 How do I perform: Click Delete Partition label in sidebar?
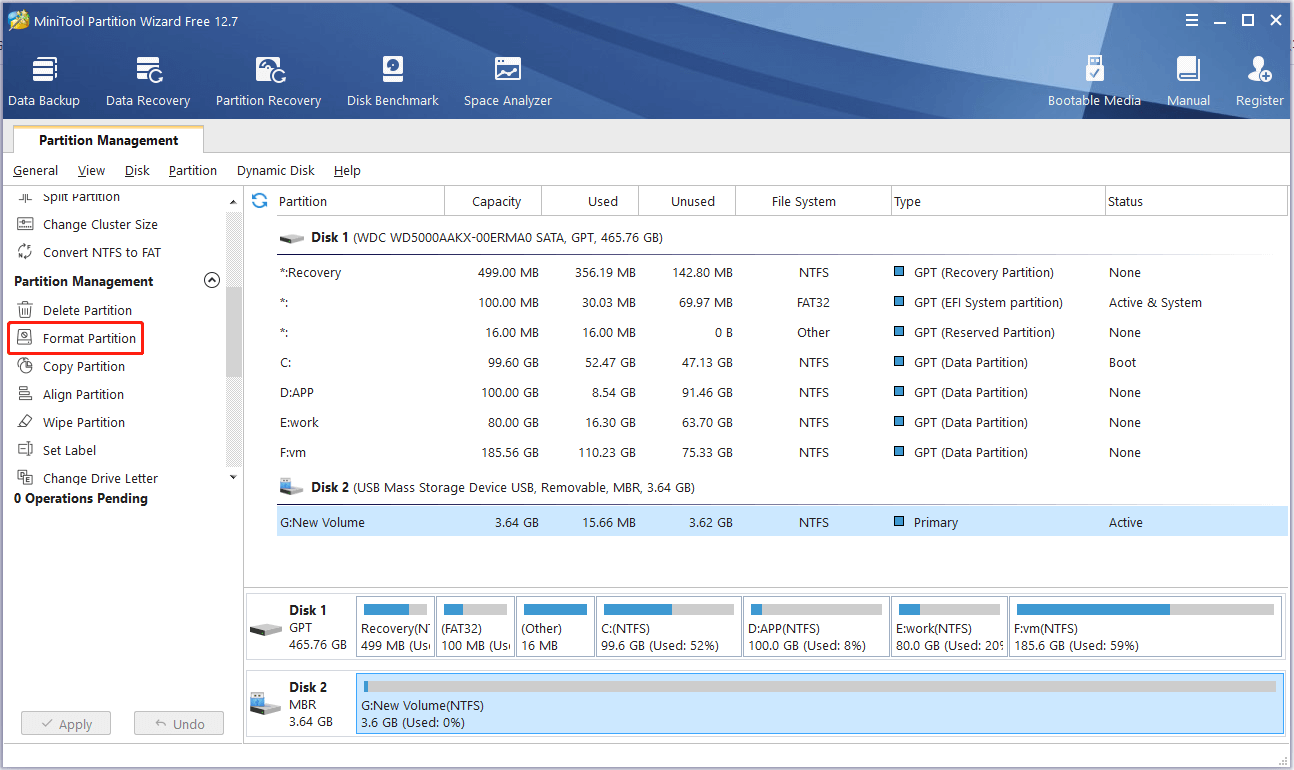tap(87, 310)
